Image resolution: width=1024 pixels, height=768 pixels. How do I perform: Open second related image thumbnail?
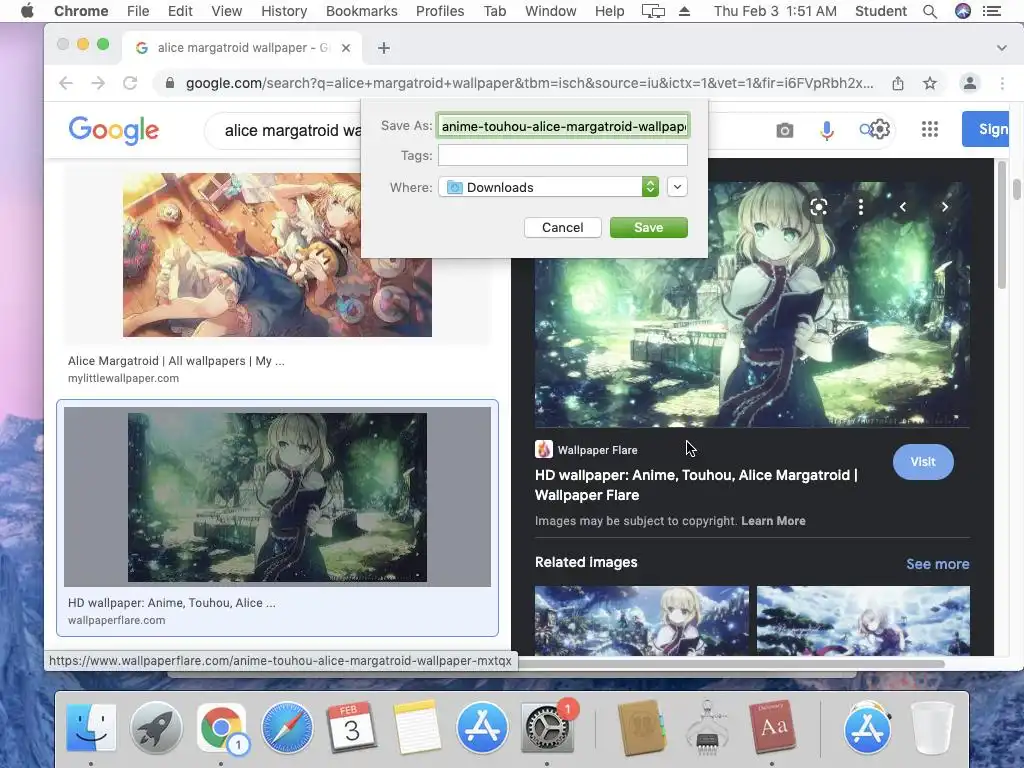863,620
